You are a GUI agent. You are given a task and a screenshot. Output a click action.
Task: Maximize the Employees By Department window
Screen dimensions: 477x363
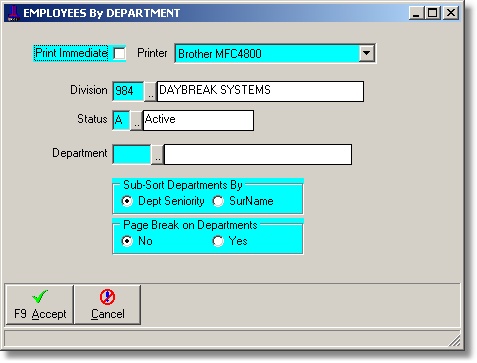[432, 13]
